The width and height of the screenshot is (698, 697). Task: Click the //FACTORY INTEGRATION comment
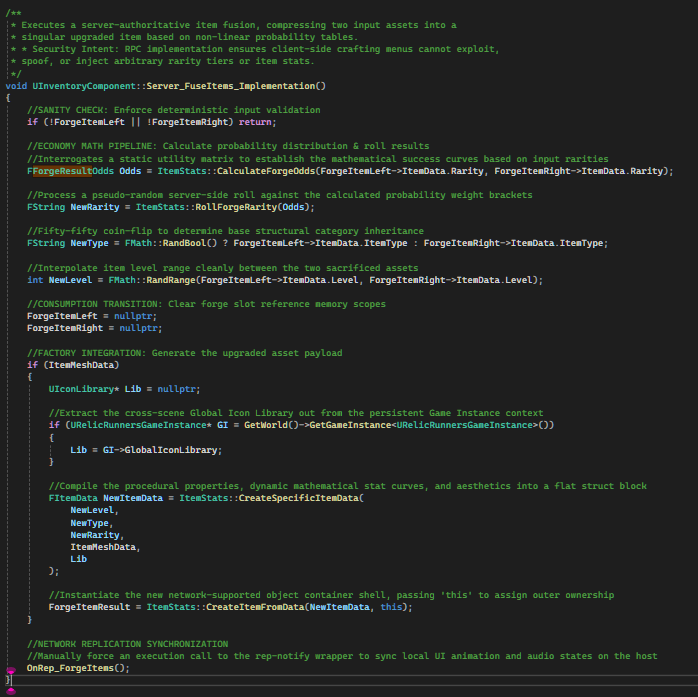(184, 353)
